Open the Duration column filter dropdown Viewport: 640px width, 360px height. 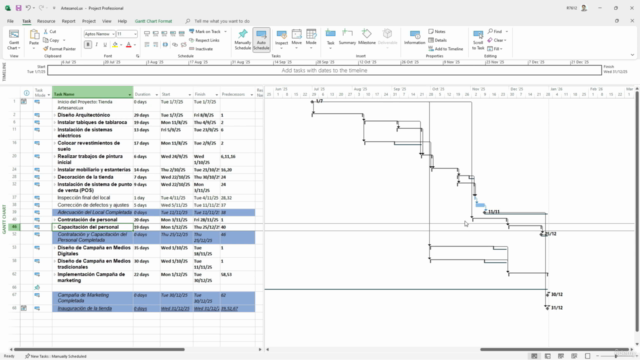(156, 95)
